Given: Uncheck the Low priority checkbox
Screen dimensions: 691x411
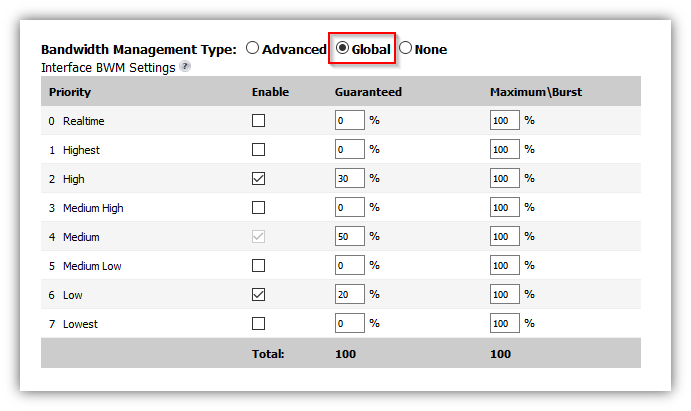Looking at the screenshot, I should coord(258,295).
